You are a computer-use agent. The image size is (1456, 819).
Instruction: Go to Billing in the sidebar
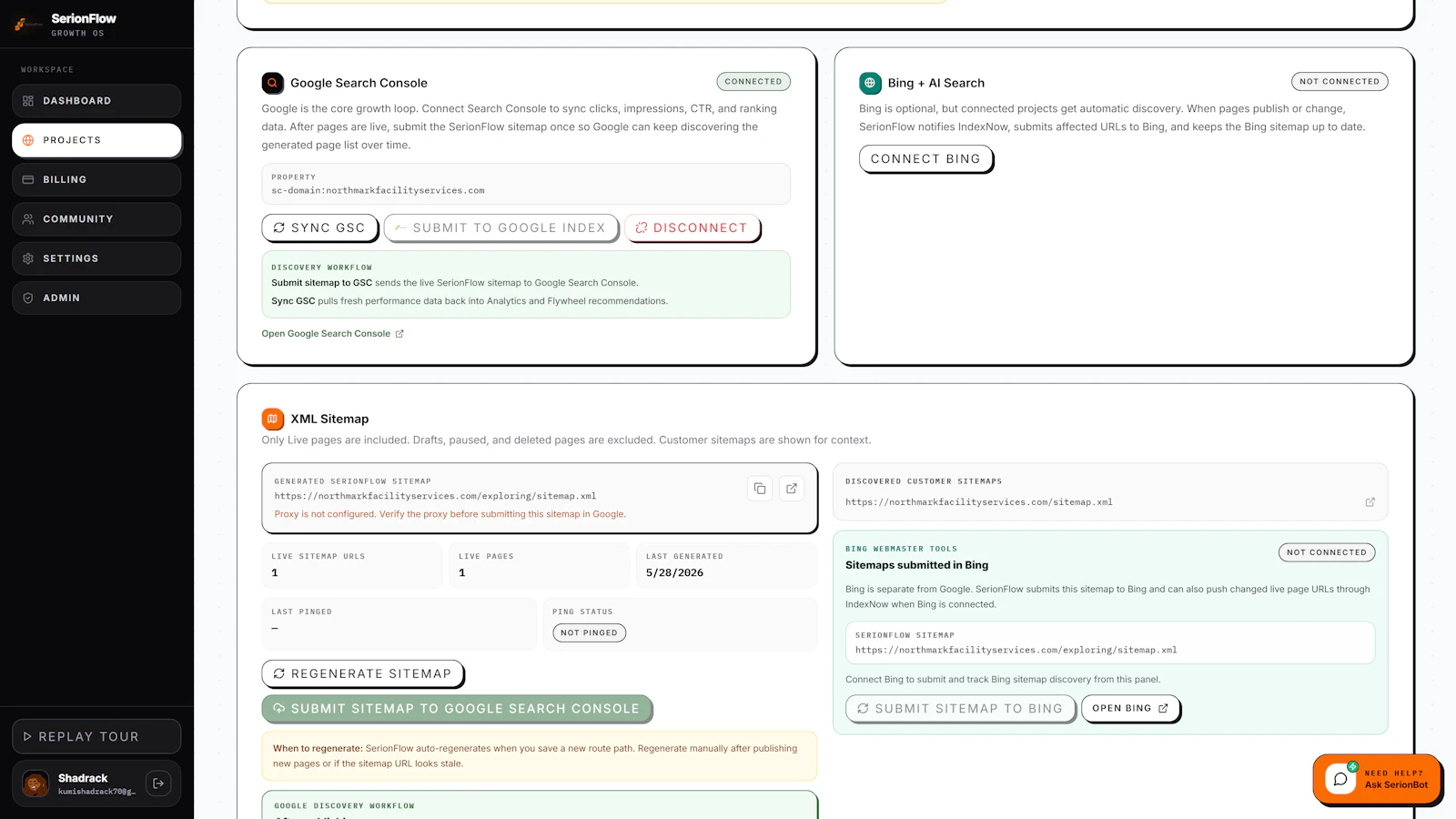pyautogui.click(x=96, y=179)
